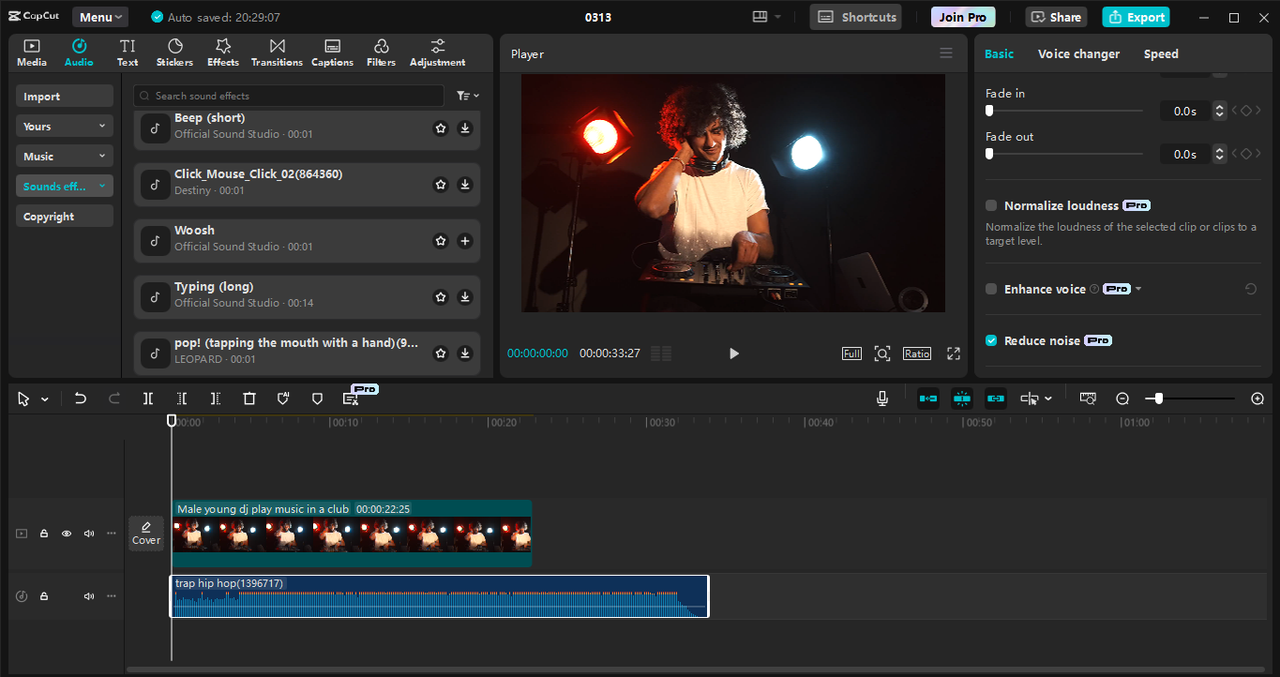The height and width of the screenshot is (677, 1280).
Task: Favorite the Beep (short) sound effect
Action: click(x=441, y=128)
